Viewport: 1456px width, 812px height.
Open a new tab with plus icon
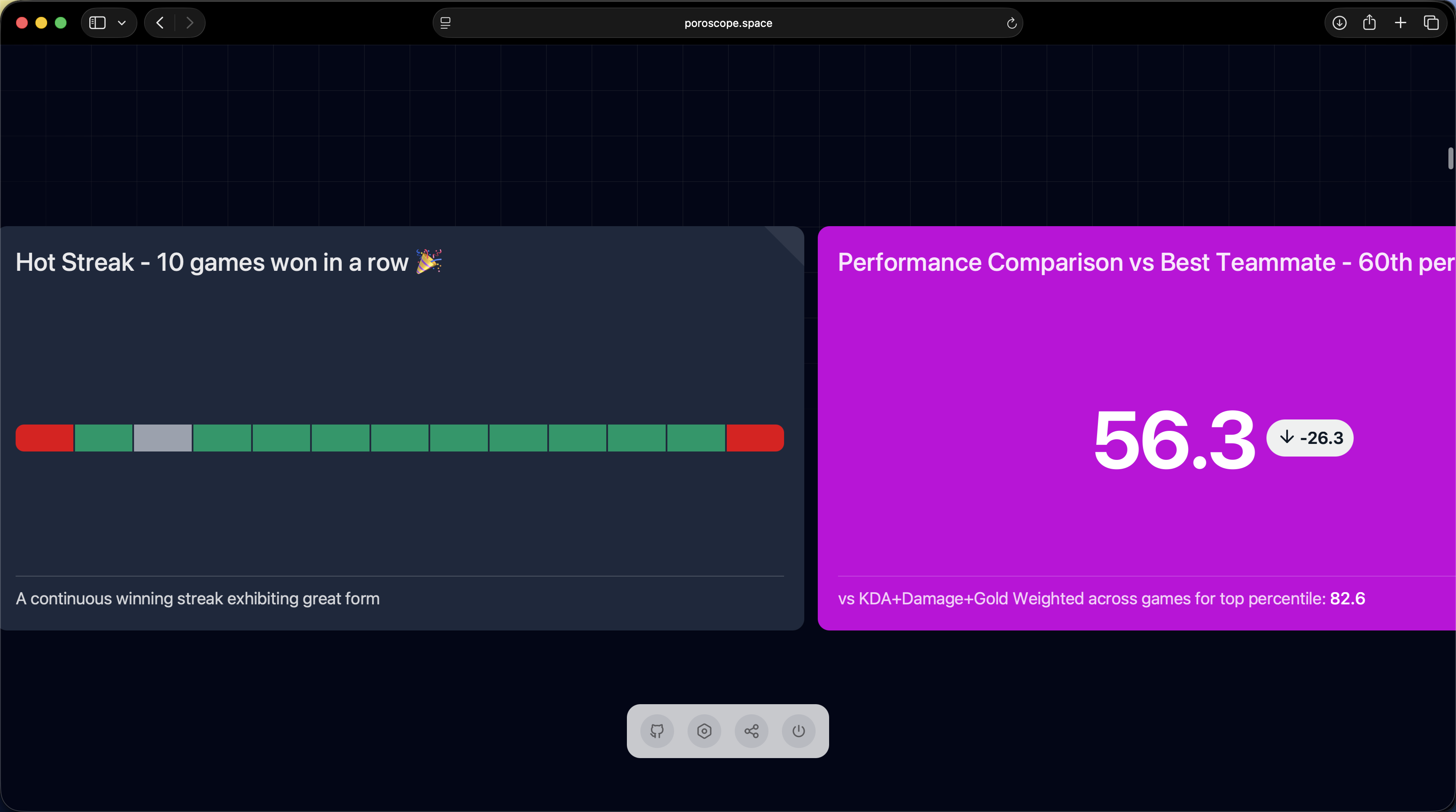click(x=1400, y=23)
